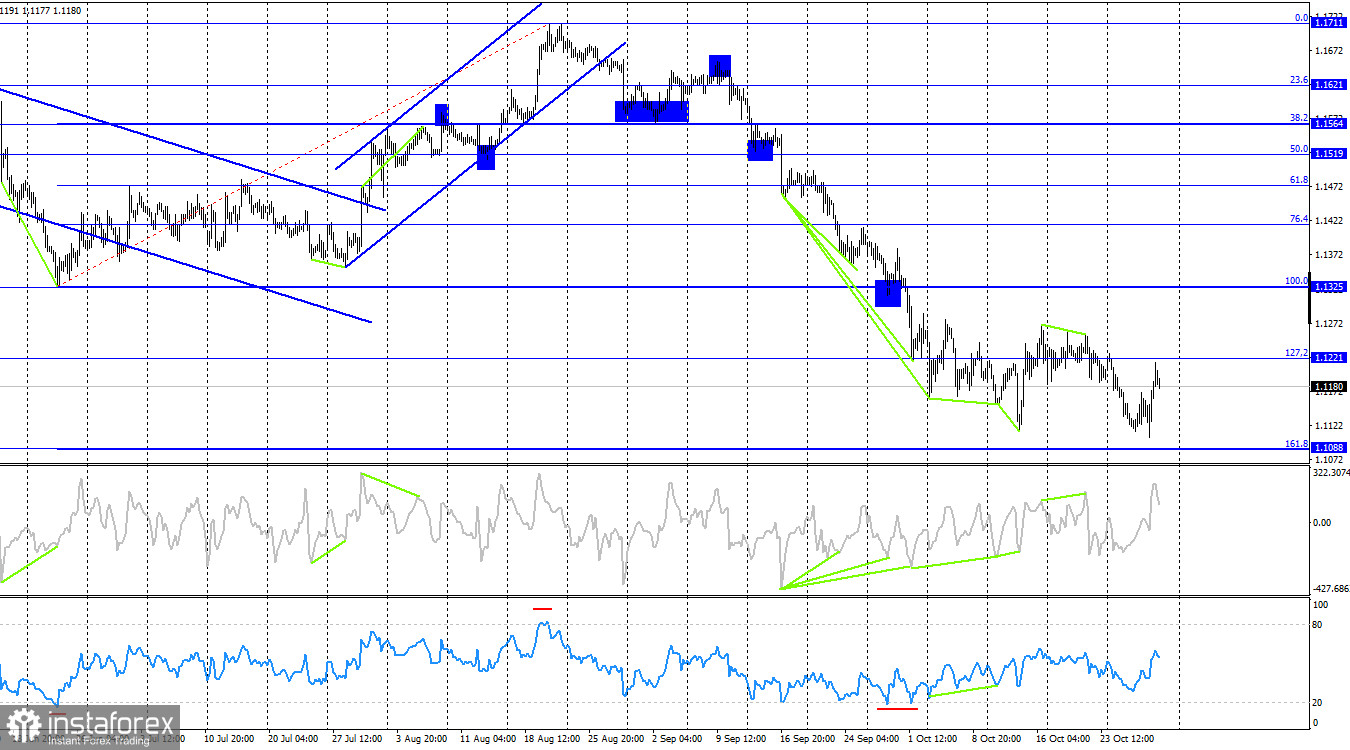Click the 24 Sep 04:00 time label
The height and width of the screenshot is (750, 1350).
click(871, 738)
